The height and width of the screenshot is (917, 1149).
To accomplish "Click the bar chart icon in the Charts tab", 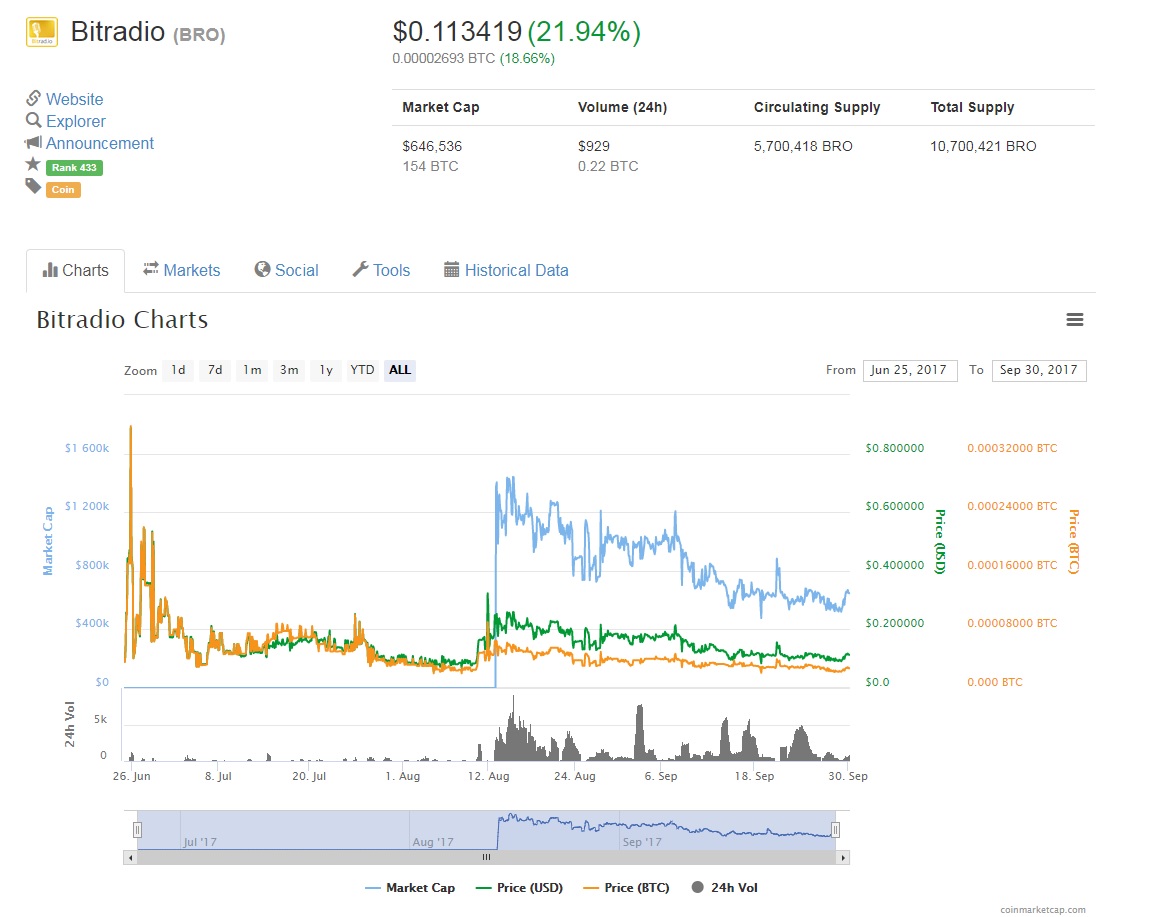I will coord(50,270).
